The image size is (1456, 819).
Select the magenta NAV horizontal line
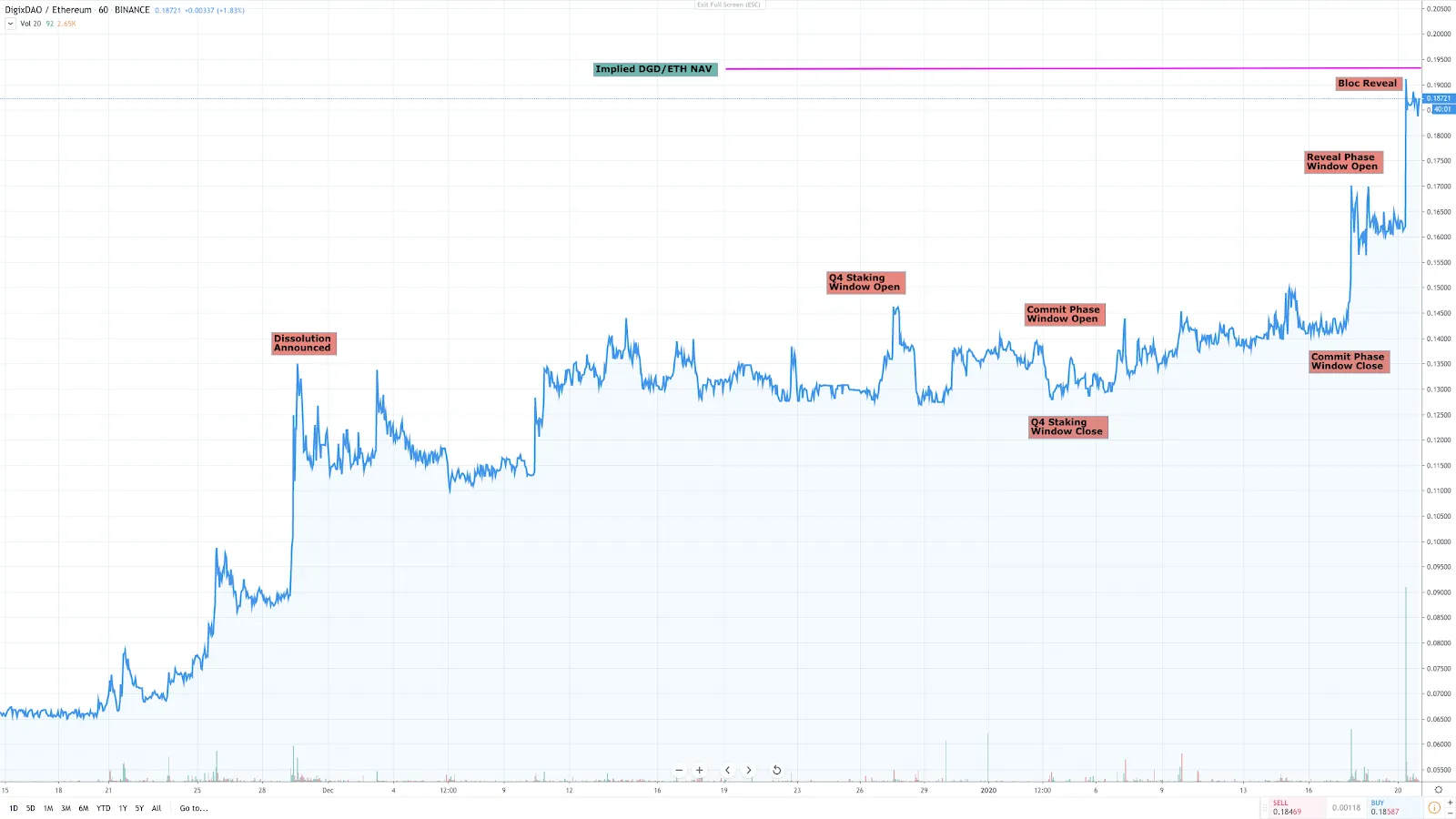[x=1073, y=68]
